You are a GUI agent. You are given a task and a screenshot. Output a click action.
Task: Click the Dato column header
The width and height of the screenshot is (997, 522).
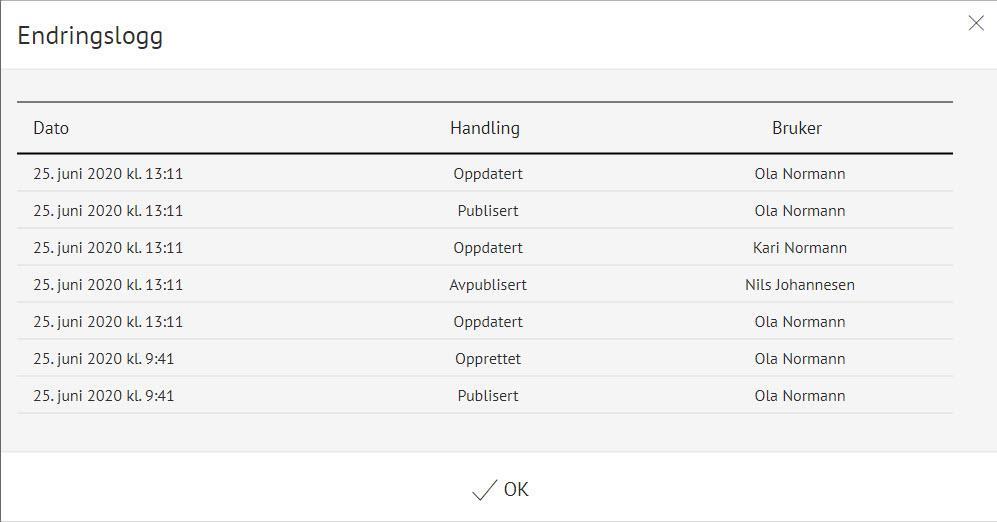(x=51, y=128)
